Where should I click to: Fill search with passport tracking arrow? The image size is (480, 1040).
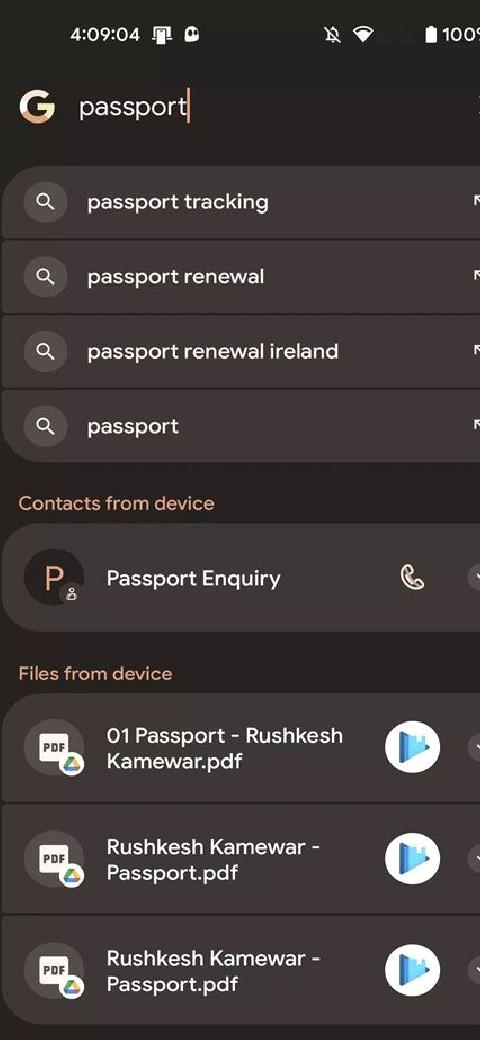point(475,201)
